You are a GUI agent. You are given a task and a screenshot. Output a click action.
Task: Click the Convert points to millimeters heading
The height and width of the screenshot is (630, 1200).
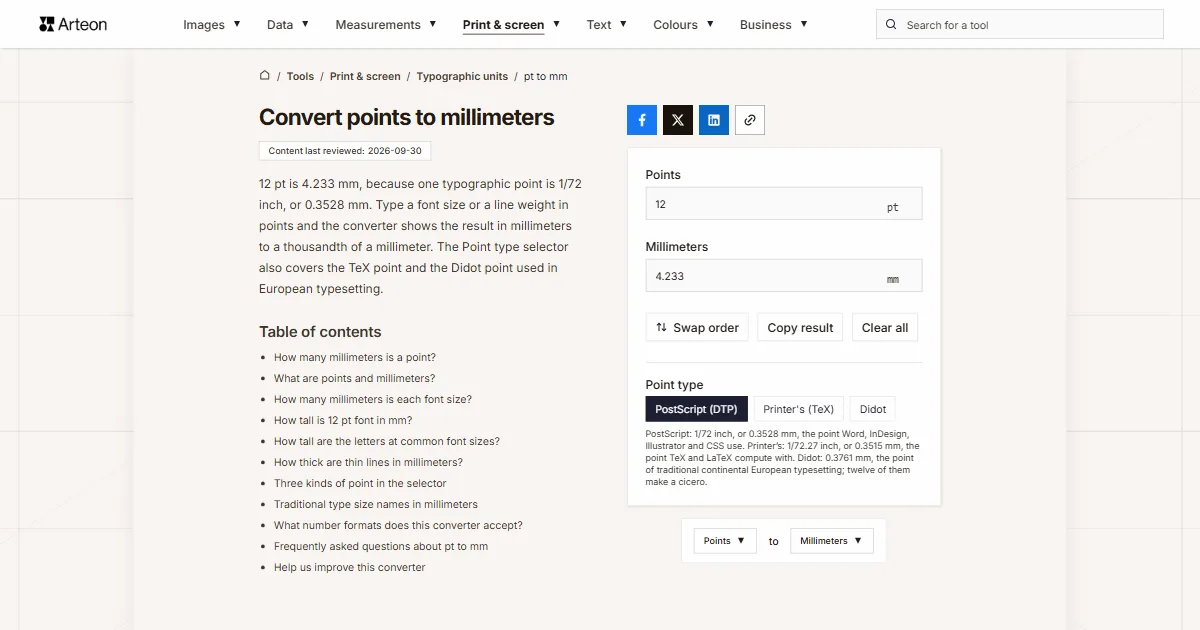[x=407, y=117]
